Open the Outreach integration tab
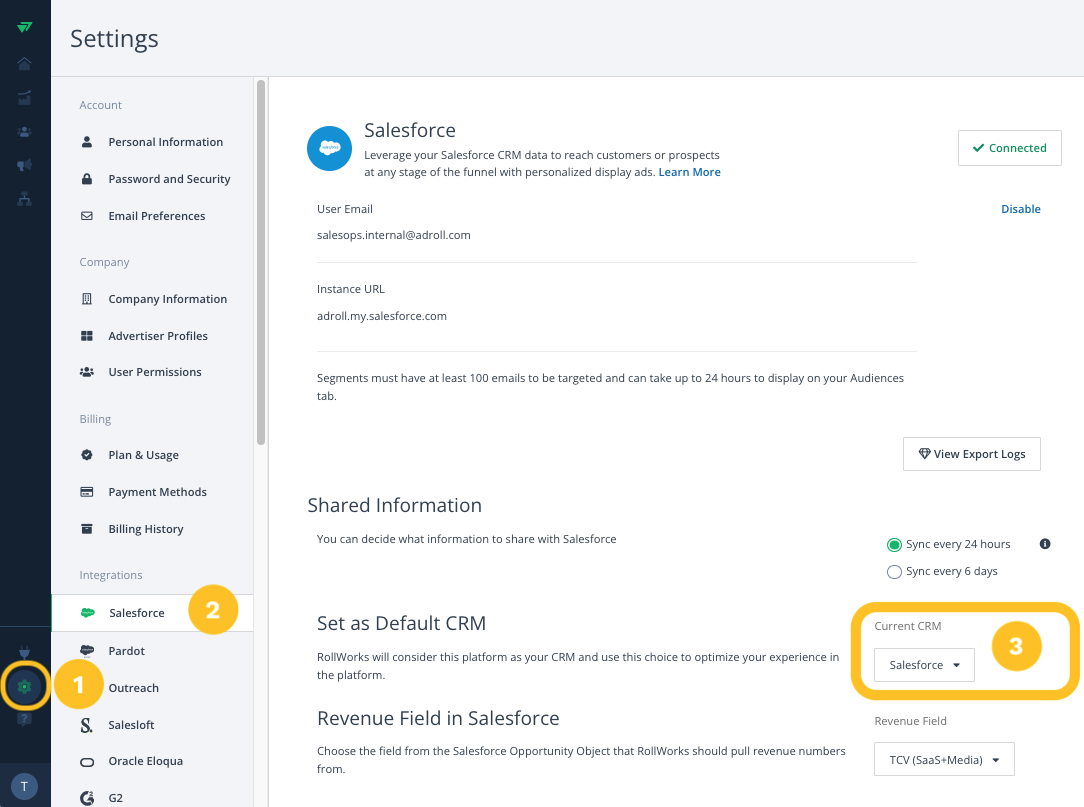This screenshot has height=807, width=1084. 133,687
